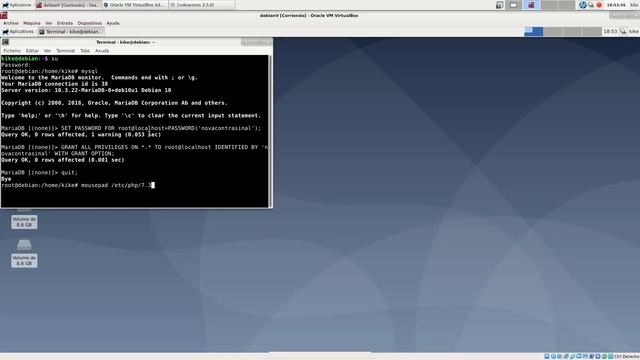Viewport: 640px width, 360px height.
Task: Click the 'GRANT ALL PRIVILEGES' line in terminal
Action: click(135, 147)
